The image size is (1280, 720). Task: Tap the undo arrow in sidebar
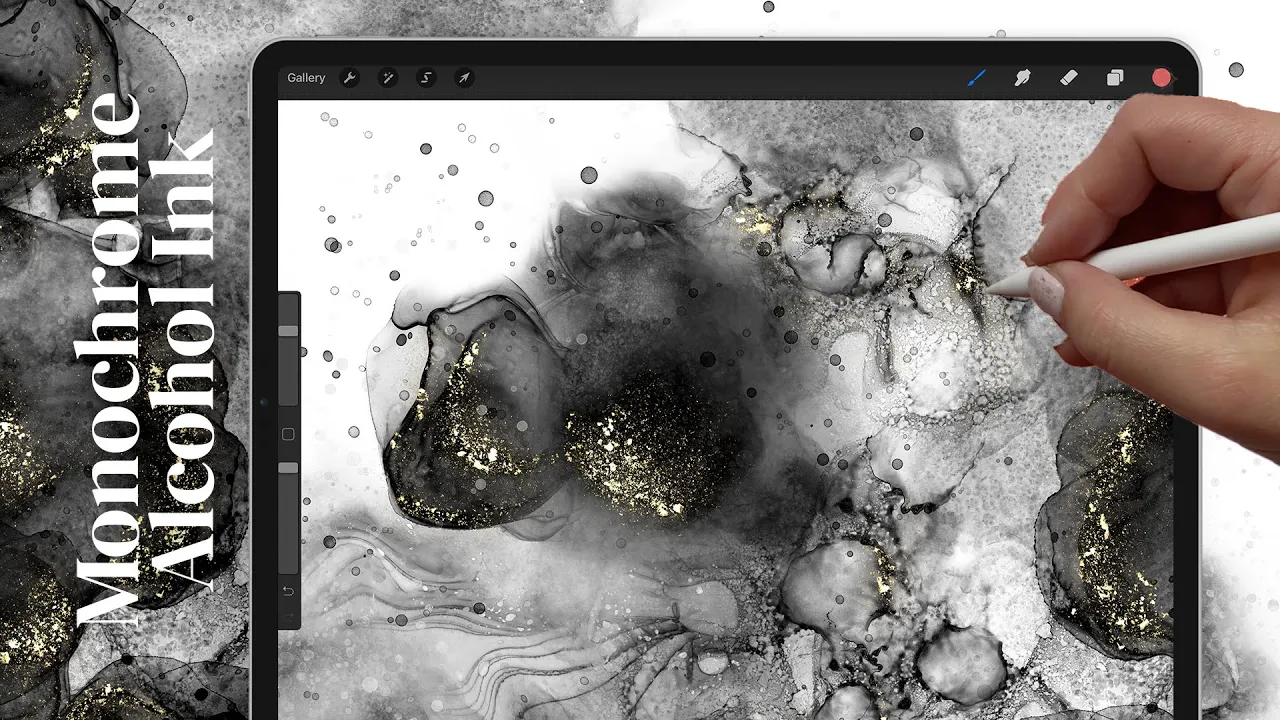(288, 591)
